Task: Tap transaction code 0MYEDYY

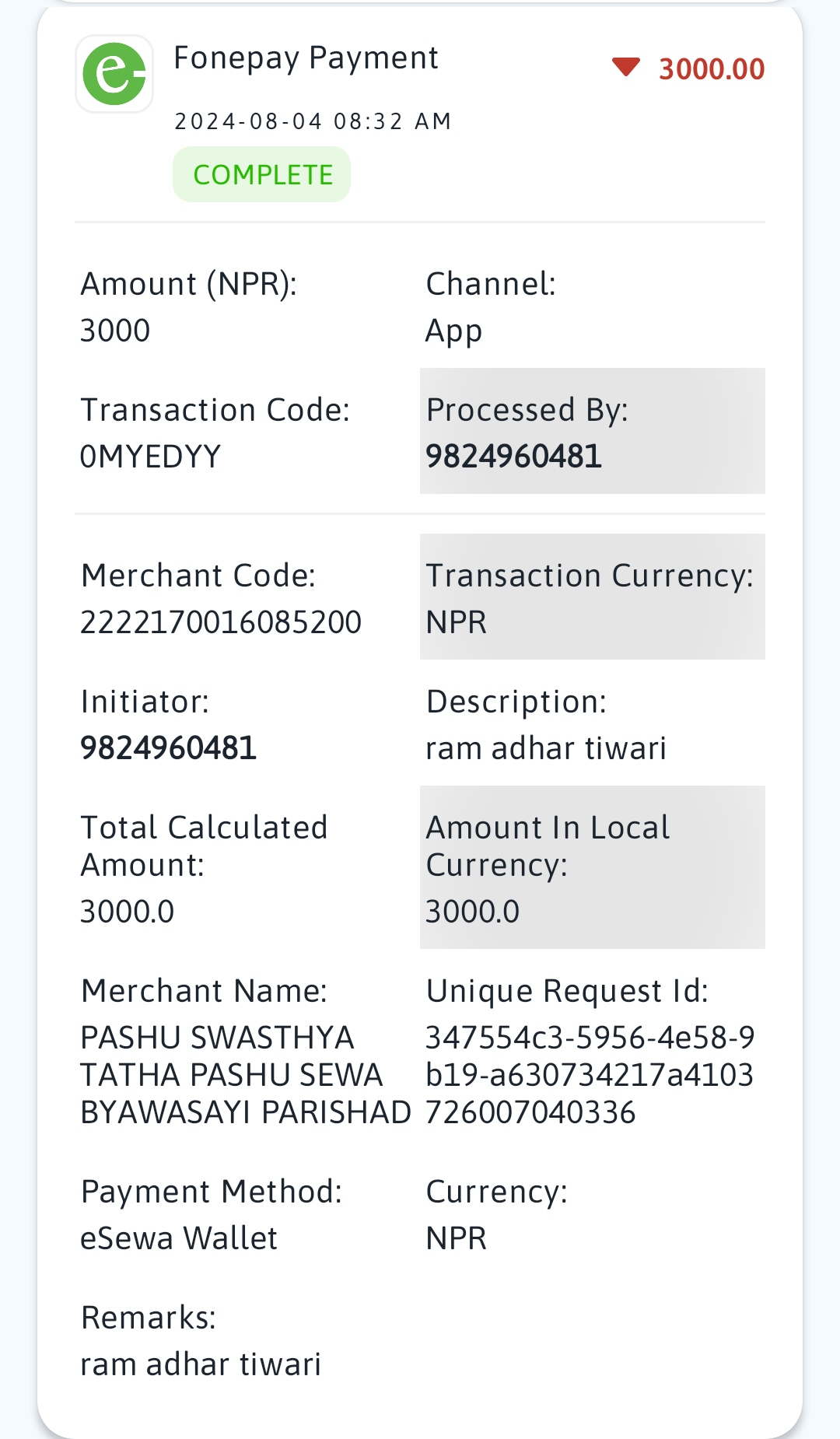Action: [x=151, y=457]
